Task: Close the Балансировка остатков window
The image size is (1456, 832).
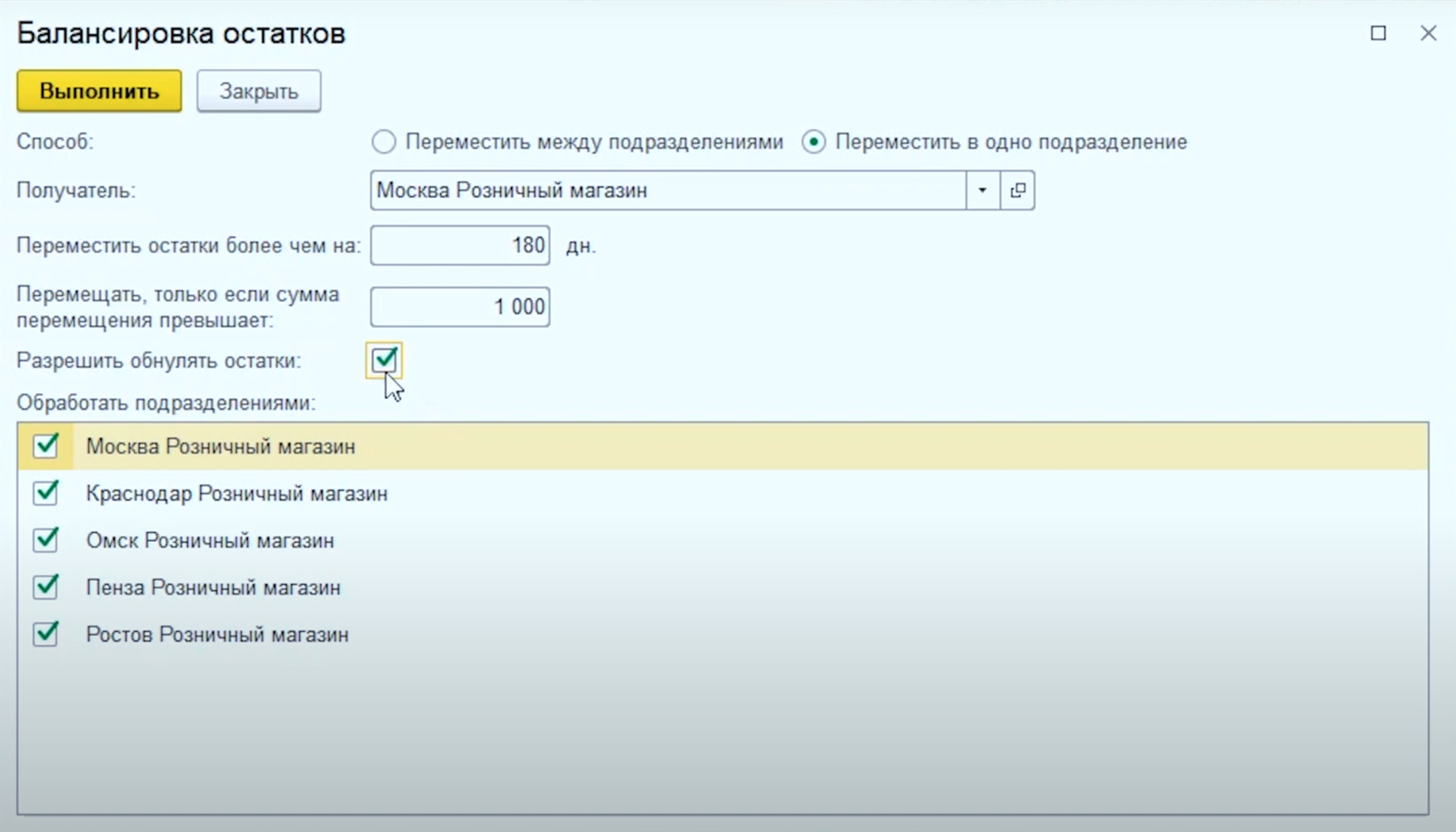Action: [1428, 33]
